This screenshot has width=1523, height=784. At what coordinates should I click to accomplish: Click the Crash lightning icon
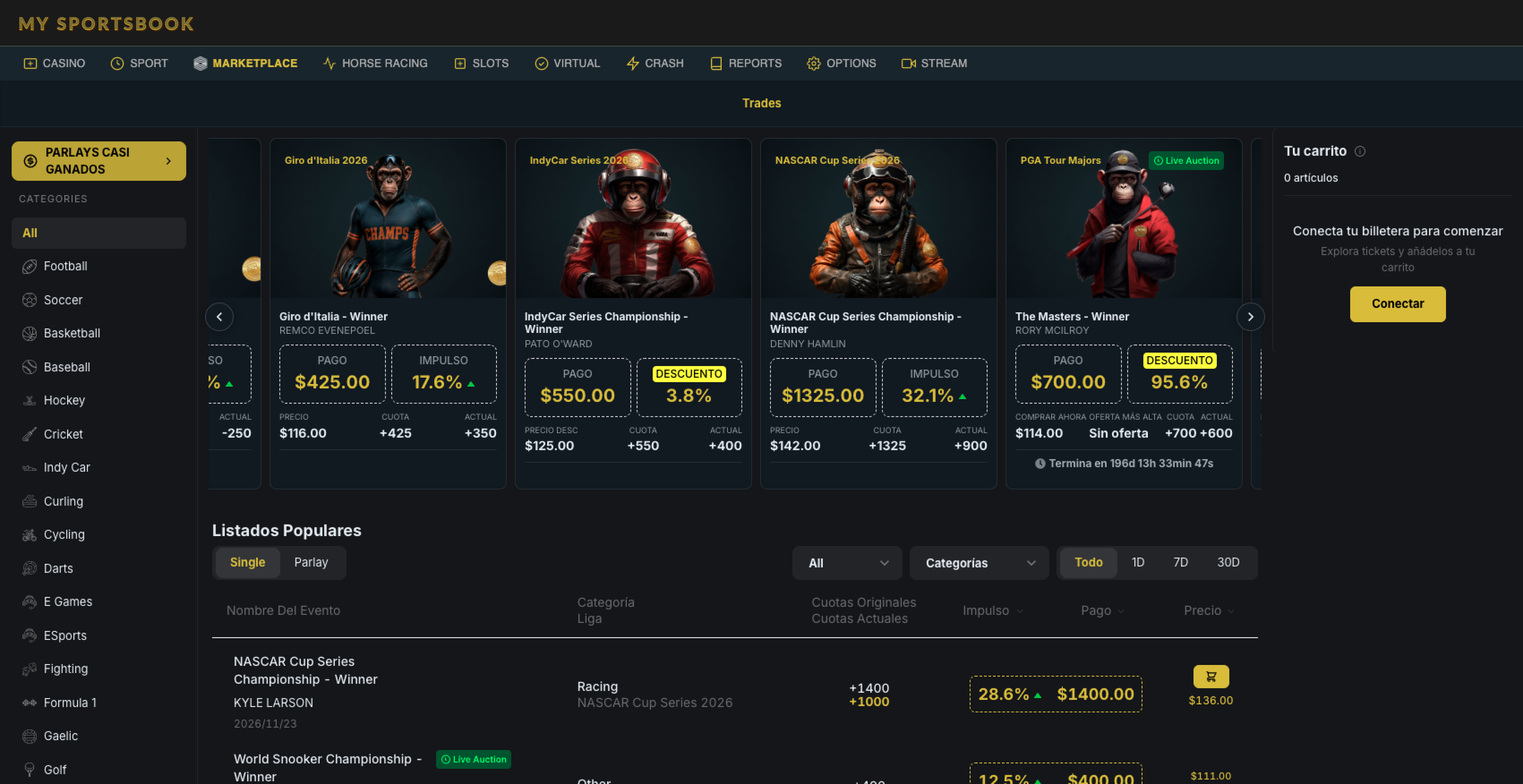pos(633,63)
